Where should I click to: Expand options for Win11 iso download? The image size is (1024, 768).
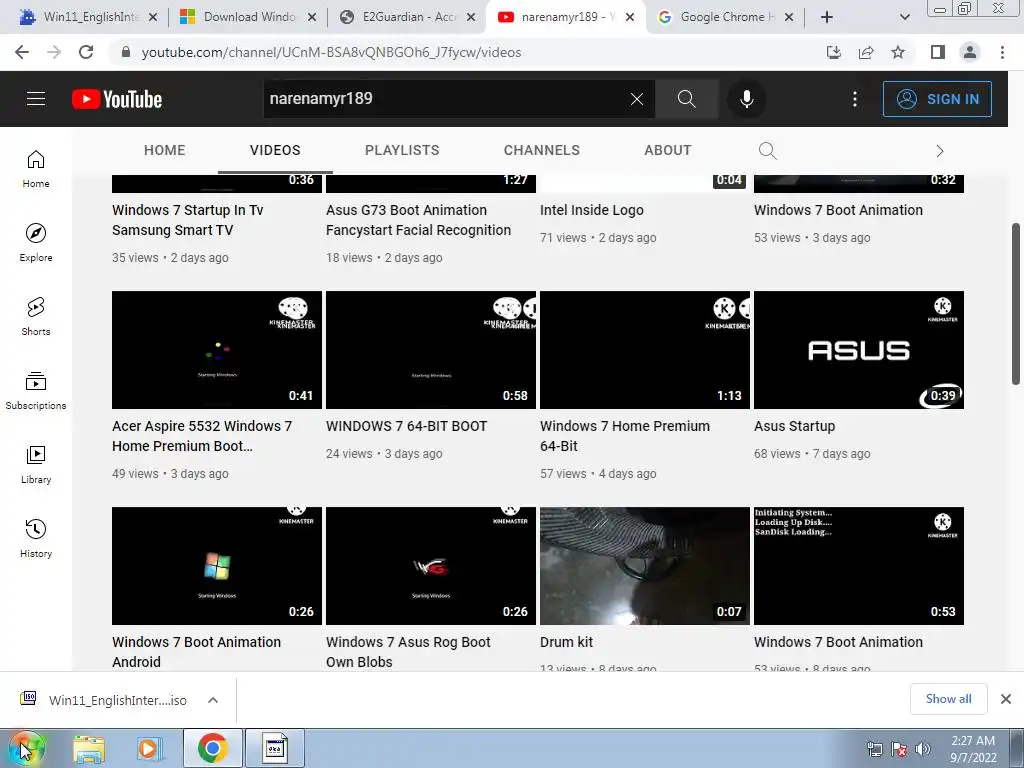pos(212,700)
